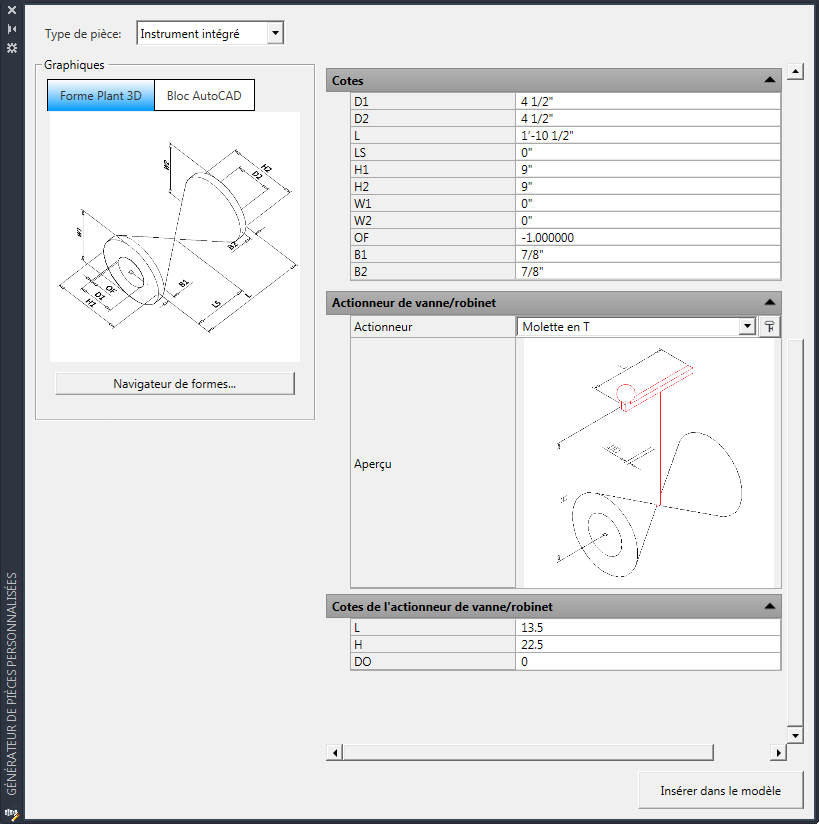Click vertical scrollbar down arrow
Screen dimensions: 819x824
795,735
